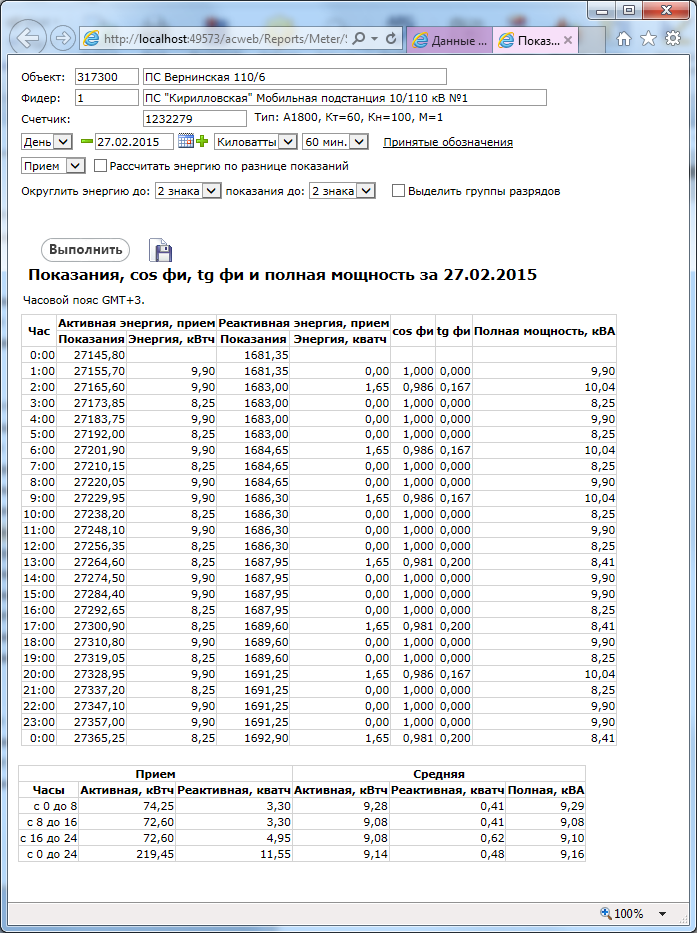Click the 'с 0 до 24' summary row

[302, 854]
